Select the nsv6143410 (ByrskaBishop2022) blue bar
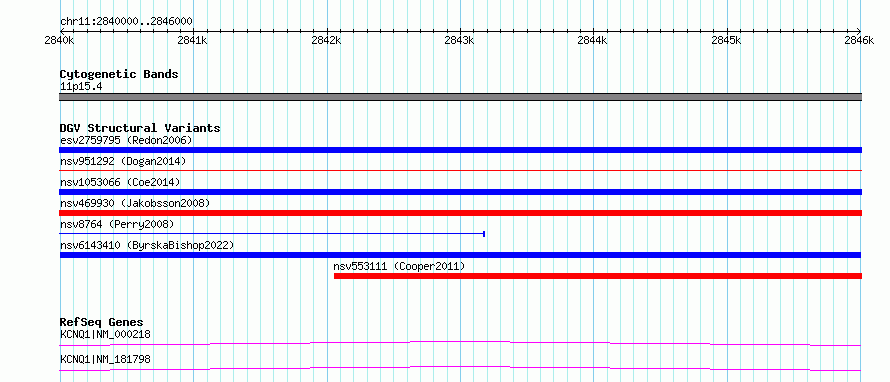Image resolution: width=890 pixels, height=382 pixels. click(460, 255)
